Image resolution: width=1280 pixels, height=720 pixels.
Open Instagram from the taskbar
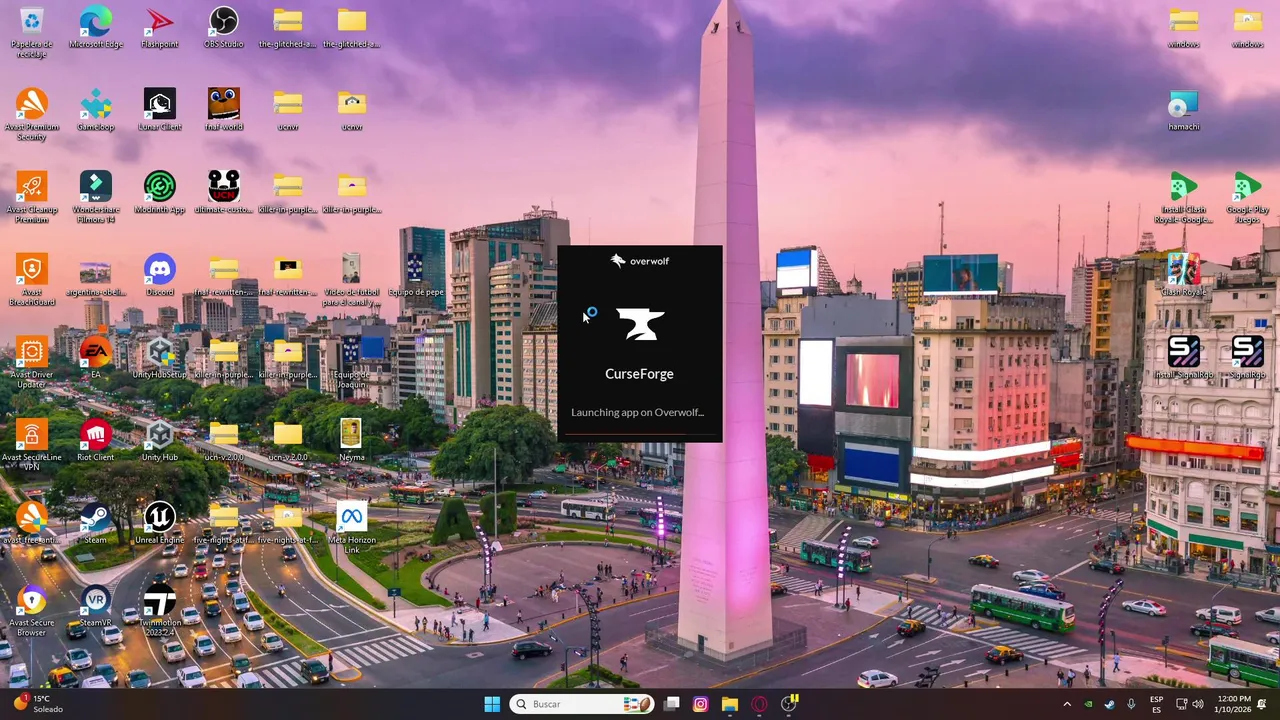[x=701, y=704]
